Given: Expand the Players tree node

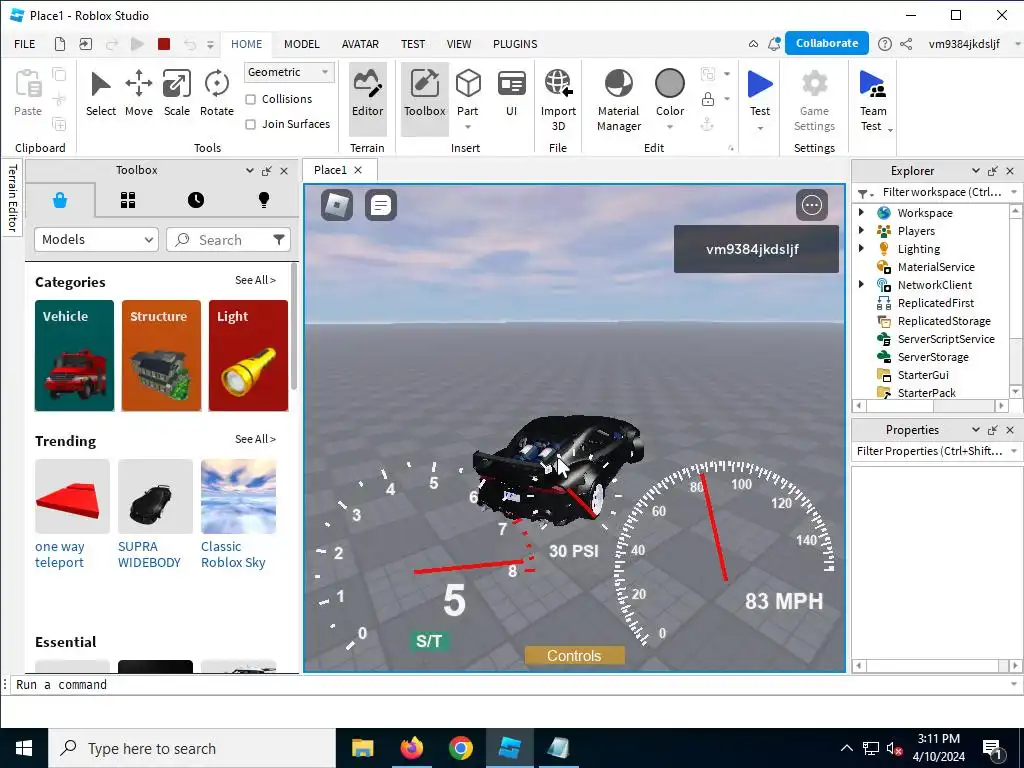Looking at the screenshot, I should coord(861,230).
